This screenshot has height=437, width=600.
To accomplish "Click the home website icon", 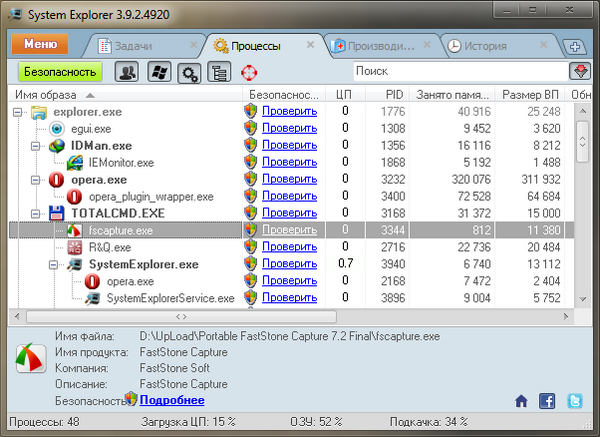I will pos(521,401).
